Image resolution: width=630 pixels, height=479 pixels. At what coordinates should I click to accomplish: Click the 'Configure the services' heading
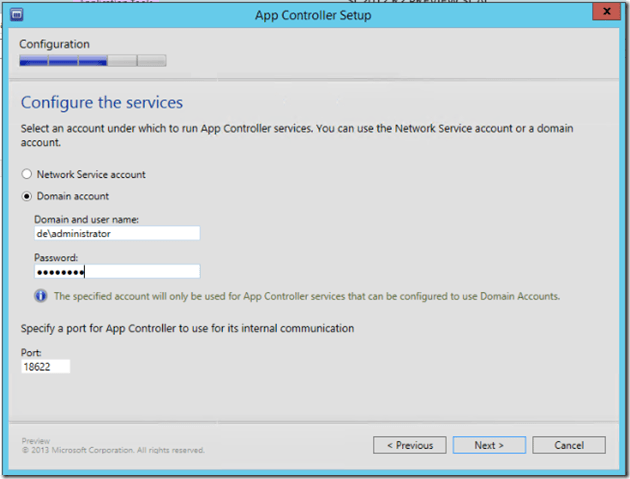[102, 102]
